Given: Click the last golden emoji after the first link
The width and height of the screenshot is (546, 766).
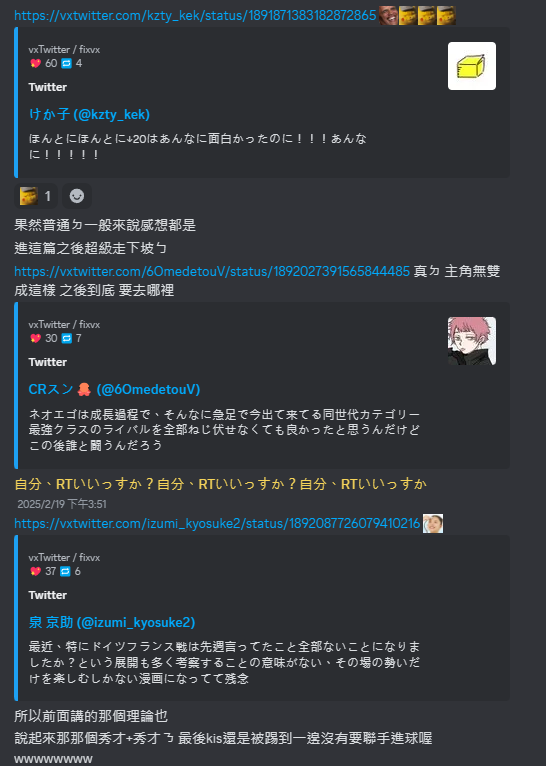Looking at the screenshot, I should click(446, 16).
